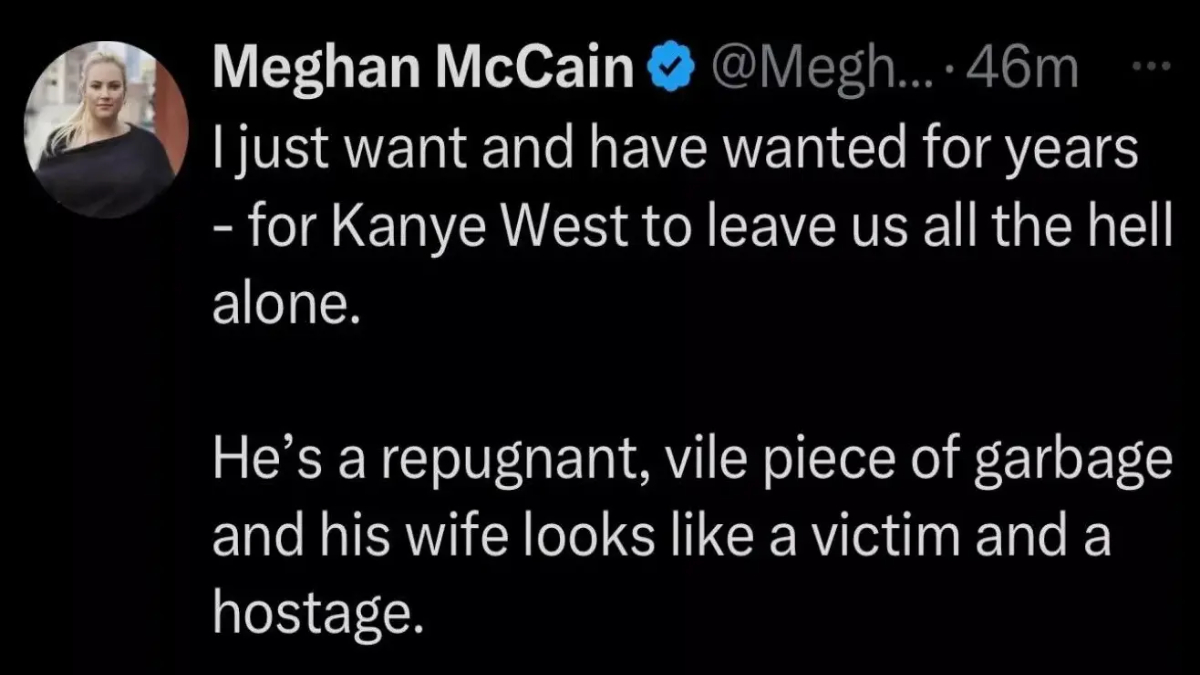Click the final word "hostage."
1200x675 pixels.
(x=311, y=611)
